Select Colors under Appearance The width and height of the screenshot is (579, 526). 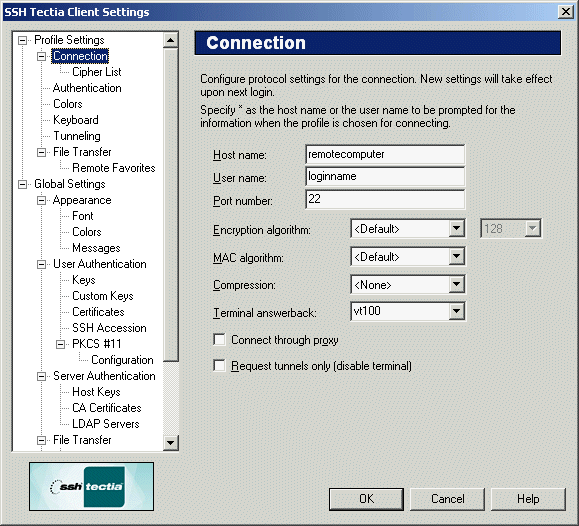coord(87,232)
